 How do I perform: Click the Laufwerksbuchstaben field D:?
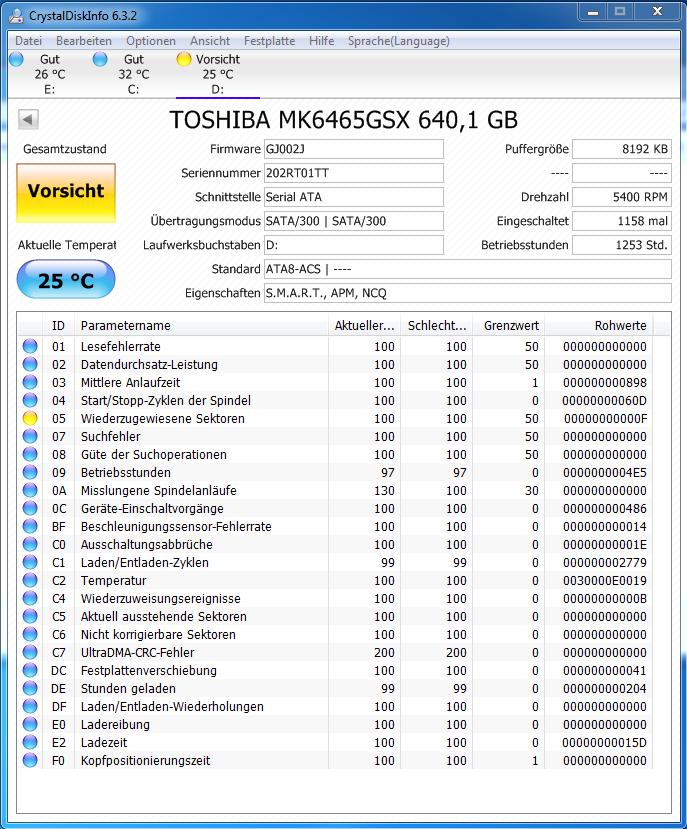(x=353, y=245)
